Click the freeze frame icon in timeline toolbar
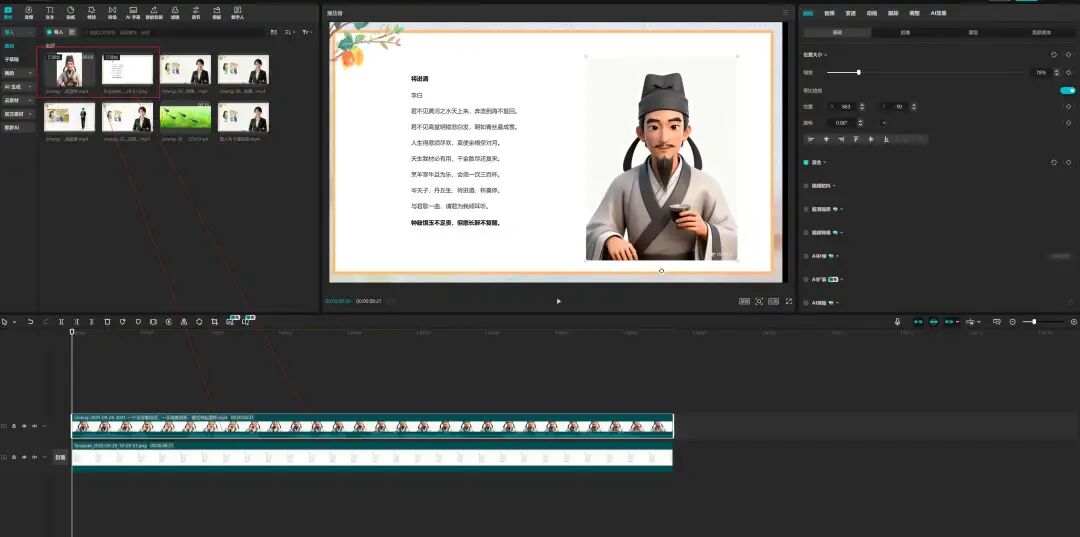Image resolution: width=1080 pixels, height=537 pixels. click(154, 322)
